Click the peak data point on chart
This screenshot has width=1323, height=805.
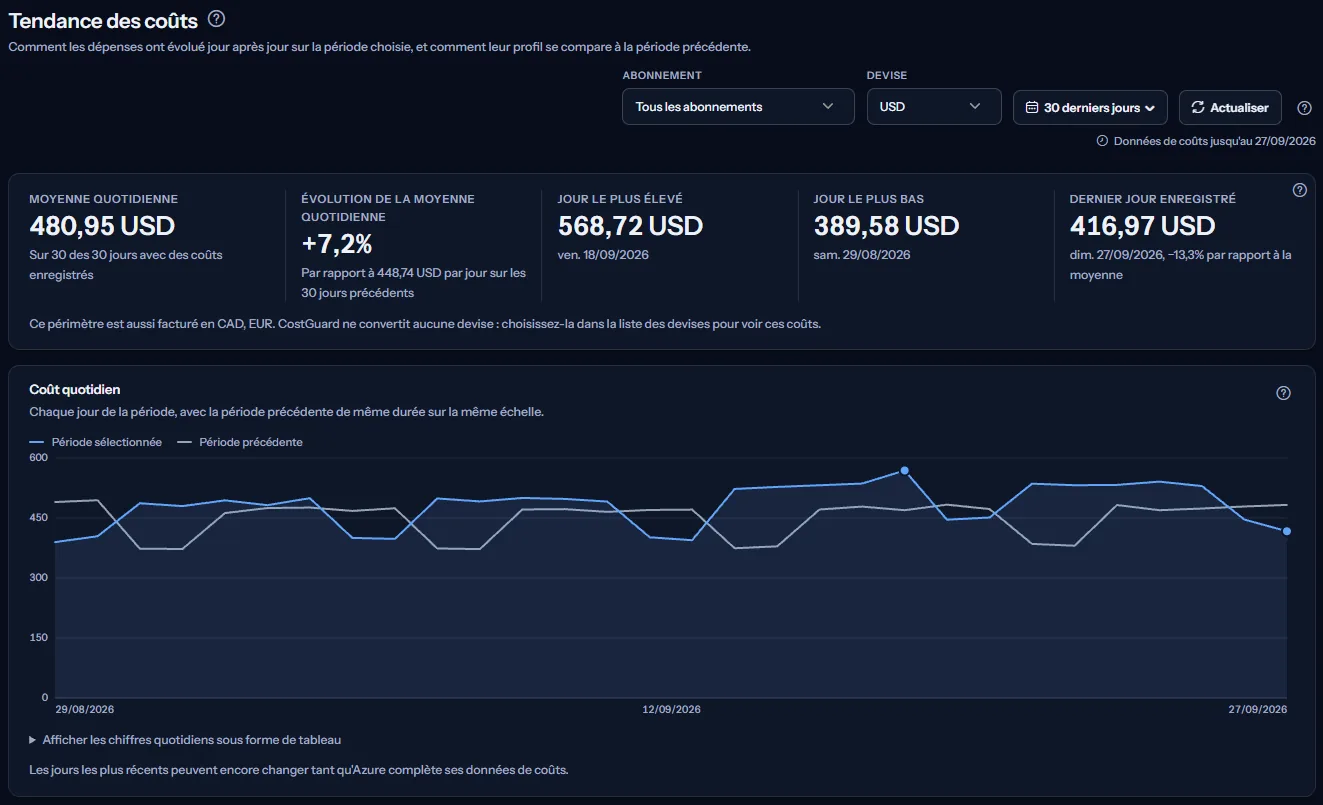click(x=904, y=470)
